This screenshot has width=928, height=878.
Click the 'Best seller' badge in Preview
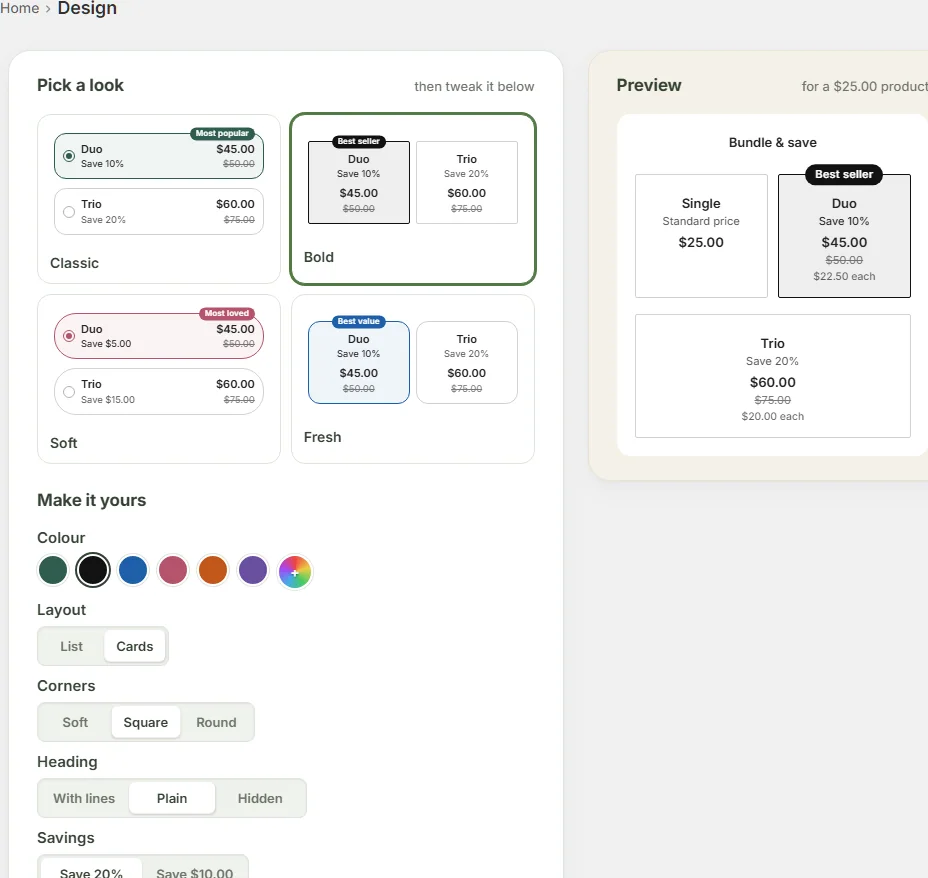tap(844, 175)
